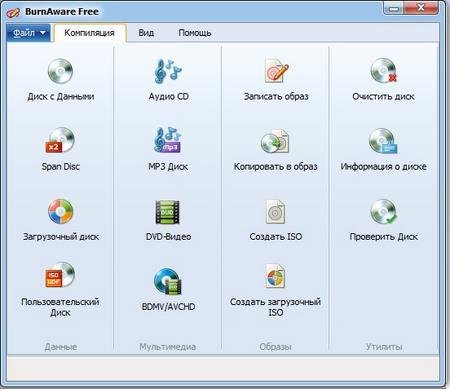Screen dimensions: 450x389
Task: Click the Мультимедиа group caption
Action: pyautogui.click(x=168, y=347)
